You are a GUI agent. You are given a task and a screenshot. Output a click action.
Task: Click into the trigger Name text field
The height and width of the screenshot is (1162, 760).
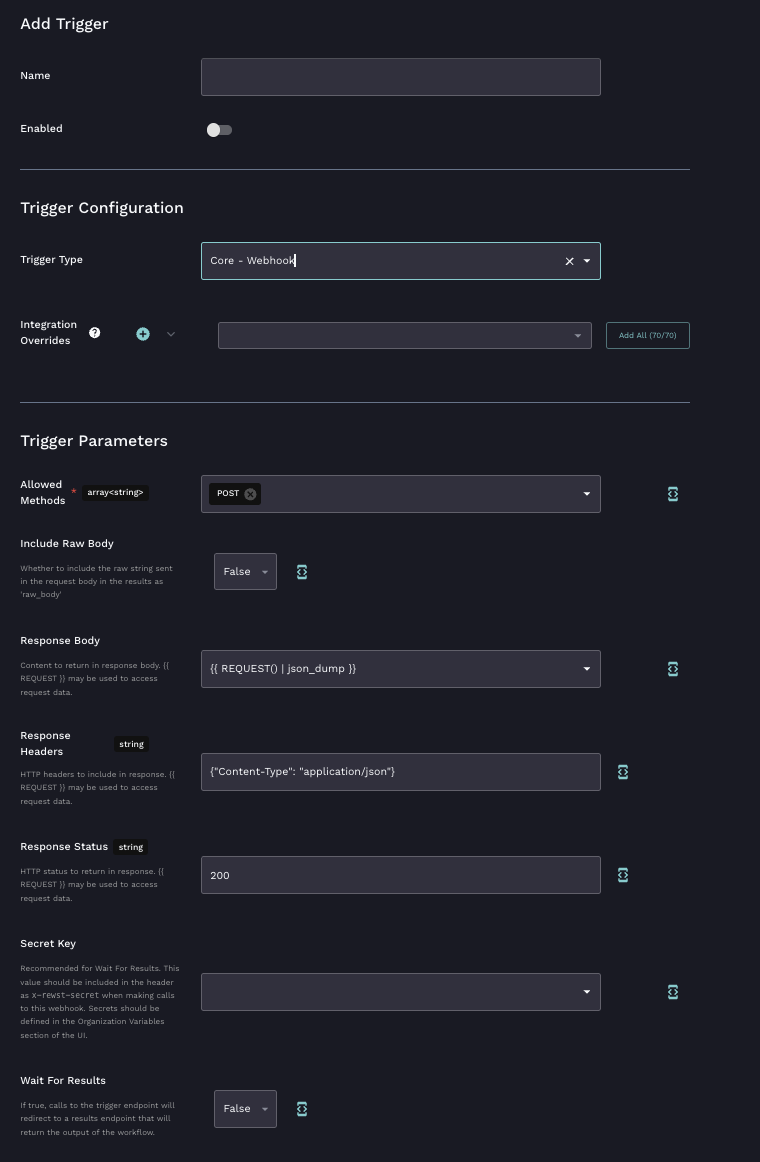[400, 77]
